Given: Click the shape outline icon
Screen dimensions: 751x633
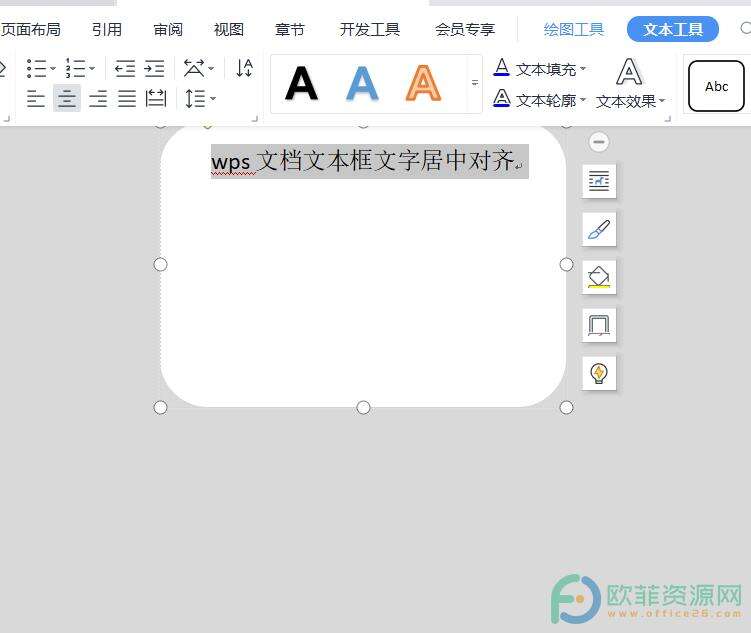Looking at the screenshot, I should pos(599,326).
